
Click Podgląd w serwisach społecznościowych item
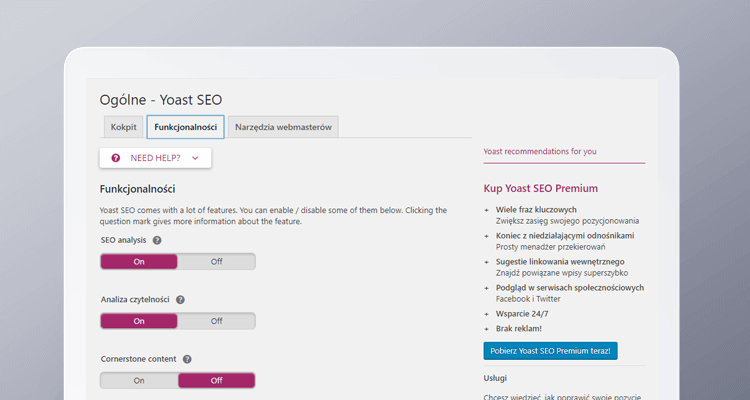point(570,288)
